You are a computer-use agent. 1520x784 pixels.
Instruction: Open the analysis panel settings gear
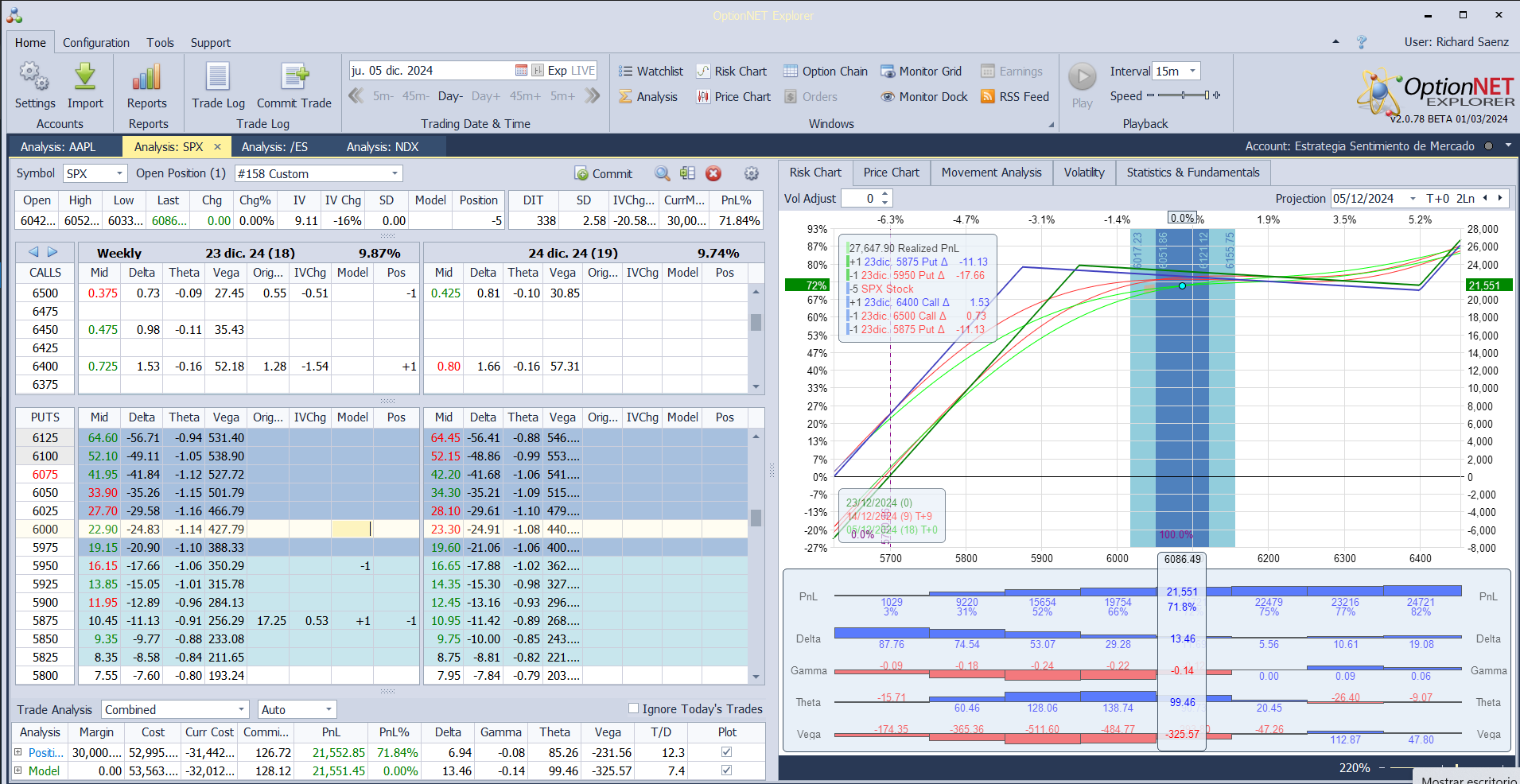point(751,173)
